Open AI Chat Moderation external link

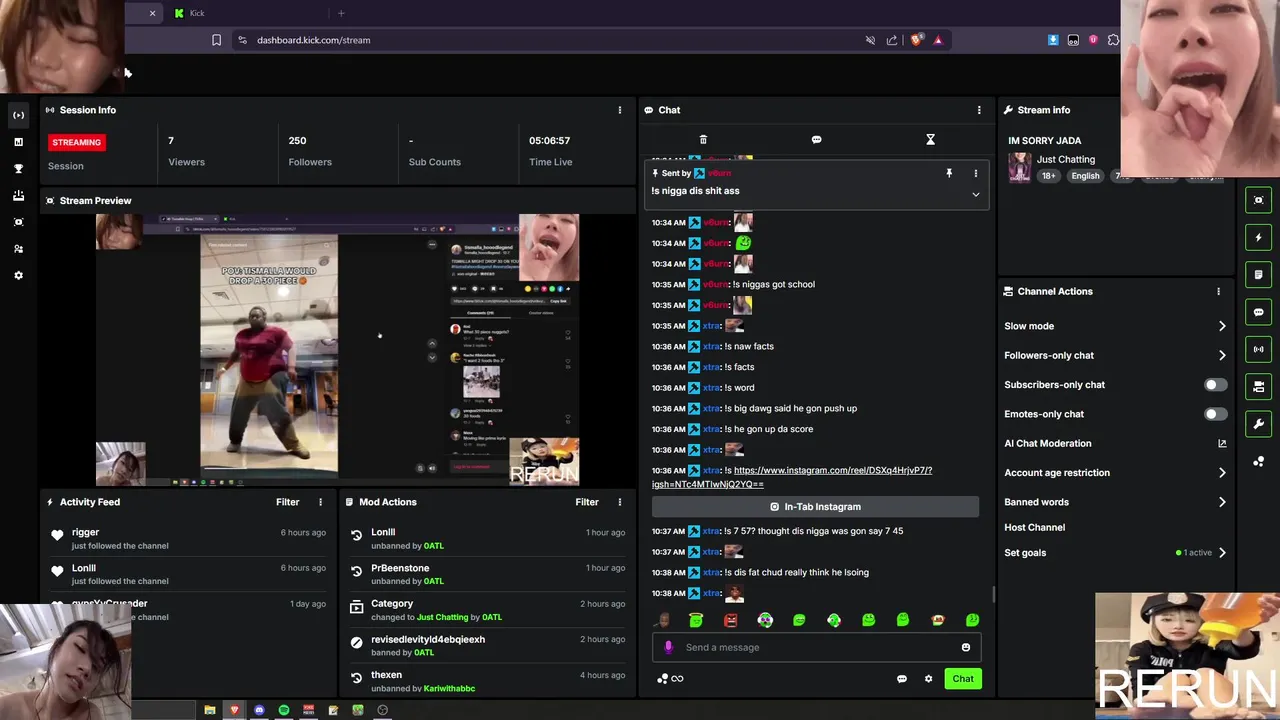(1222, 443)
